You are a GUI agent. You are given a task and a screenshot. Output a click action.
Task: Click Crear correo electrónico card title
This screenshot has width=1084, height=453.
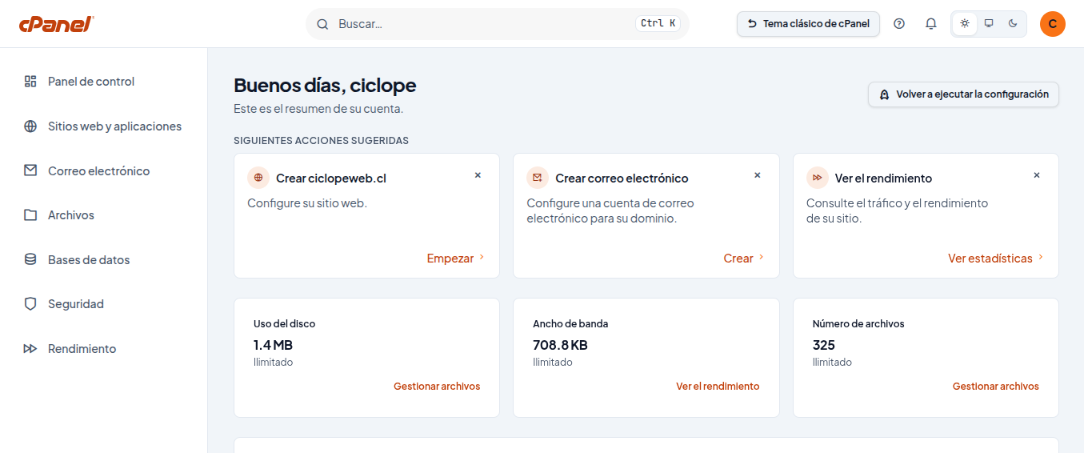click(622, 178)
